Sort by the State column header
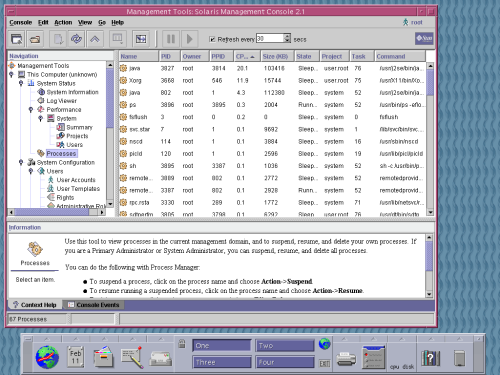The image size is (500, 375). pyautogui.click(x=307, y=56)
